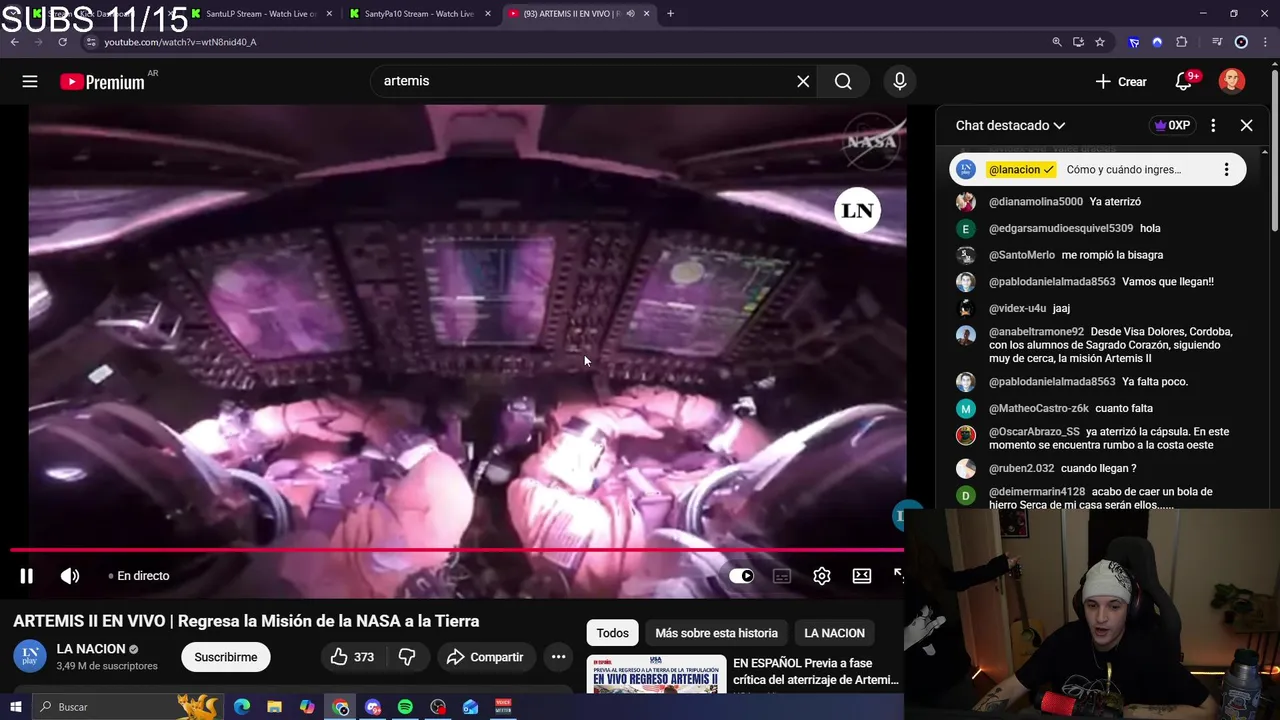Select the Más sobre esta historia chip

[x=716, y=633]
